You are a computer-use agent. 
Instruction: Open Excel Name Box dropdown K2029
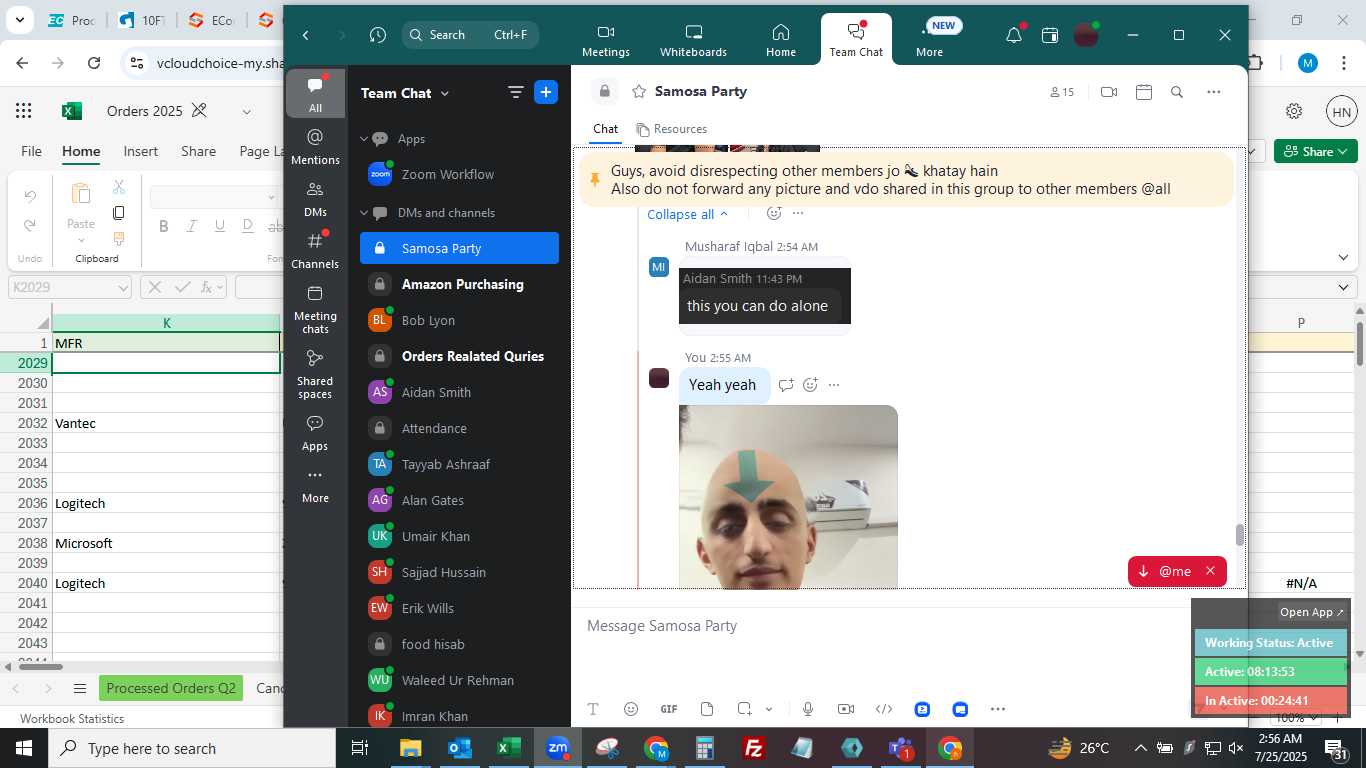coord(124,288)
